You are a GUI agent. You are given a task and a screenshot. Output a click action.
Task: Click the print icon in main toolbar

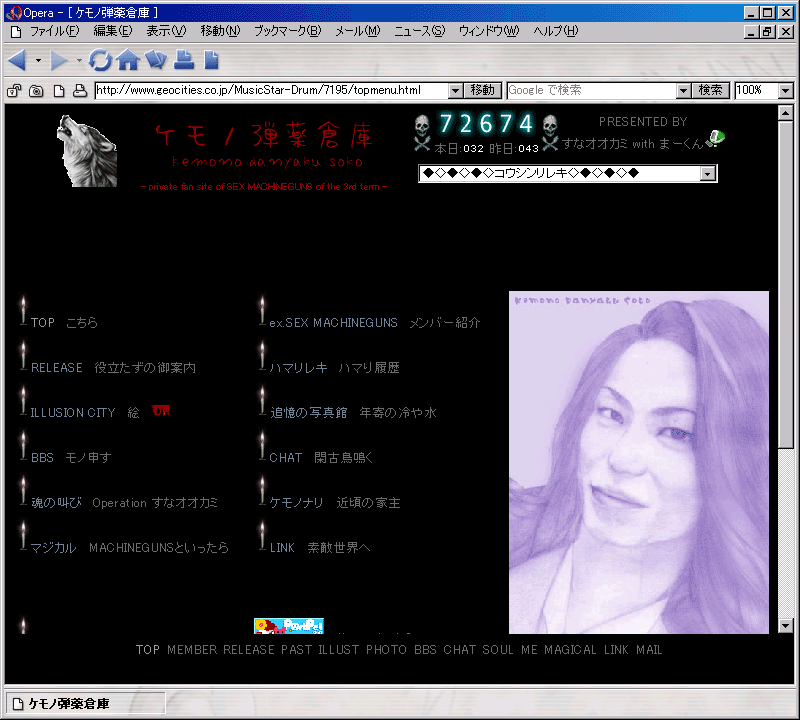tap(184, 60)
